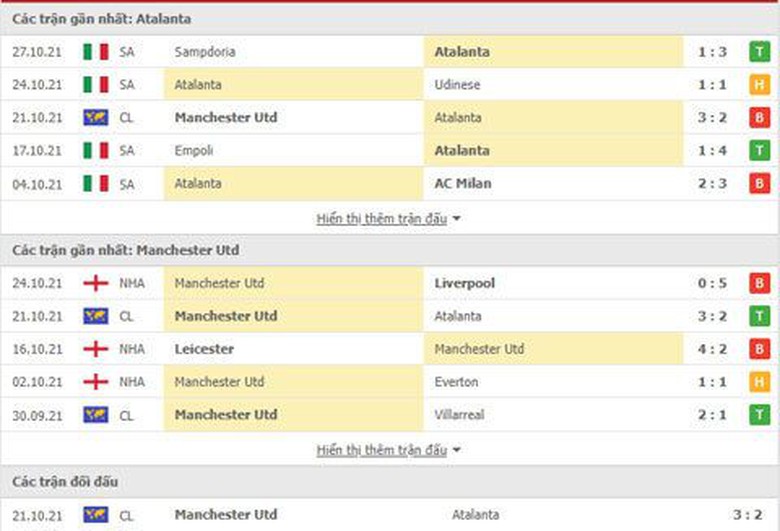Open the Empoli team link
The height and width of the screenshot is (531, 780).
tap(193, 151)
